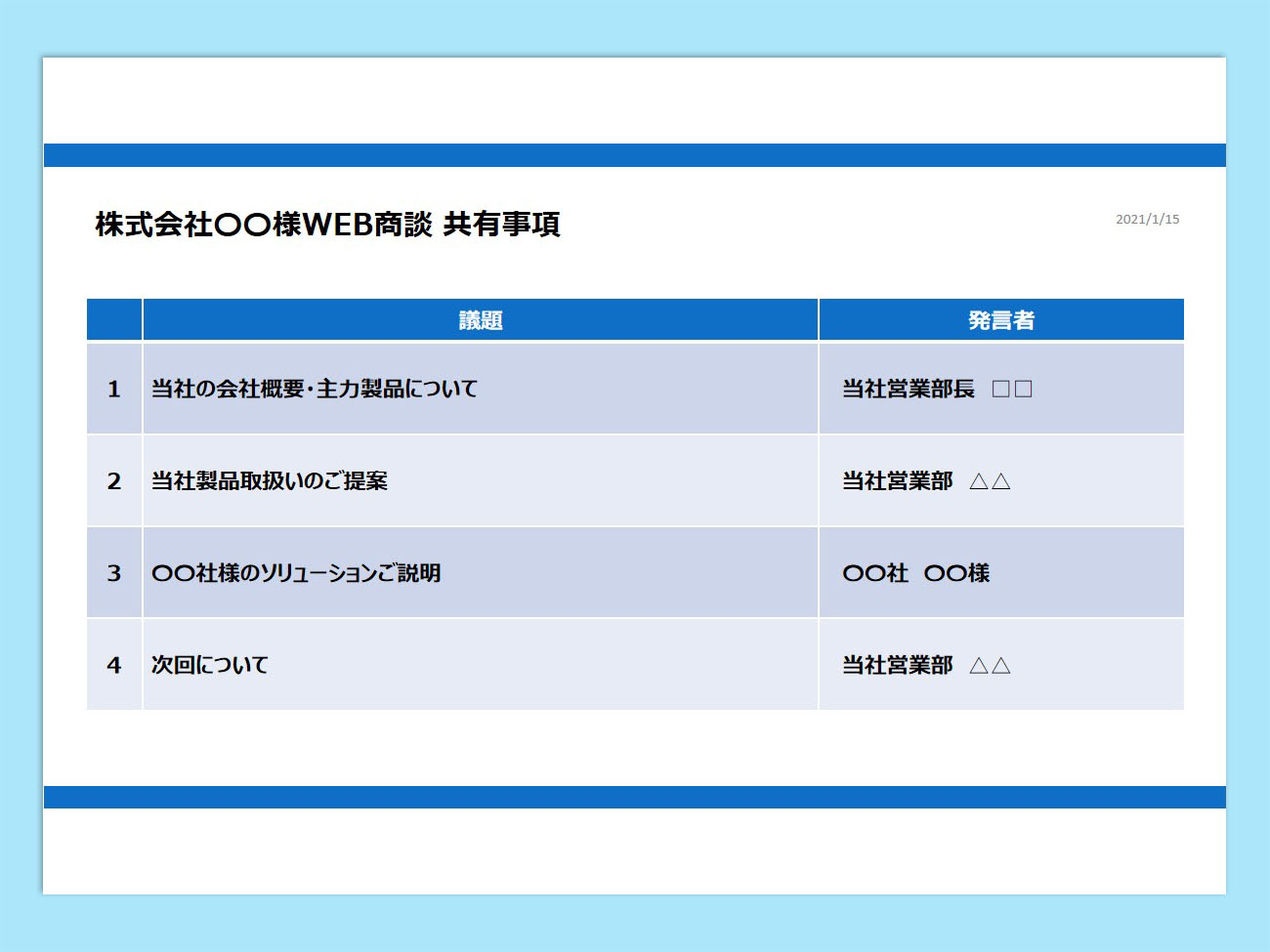Click the slide title 株式会社〇〇様WEB商談 共有事項

pos(327,225)
